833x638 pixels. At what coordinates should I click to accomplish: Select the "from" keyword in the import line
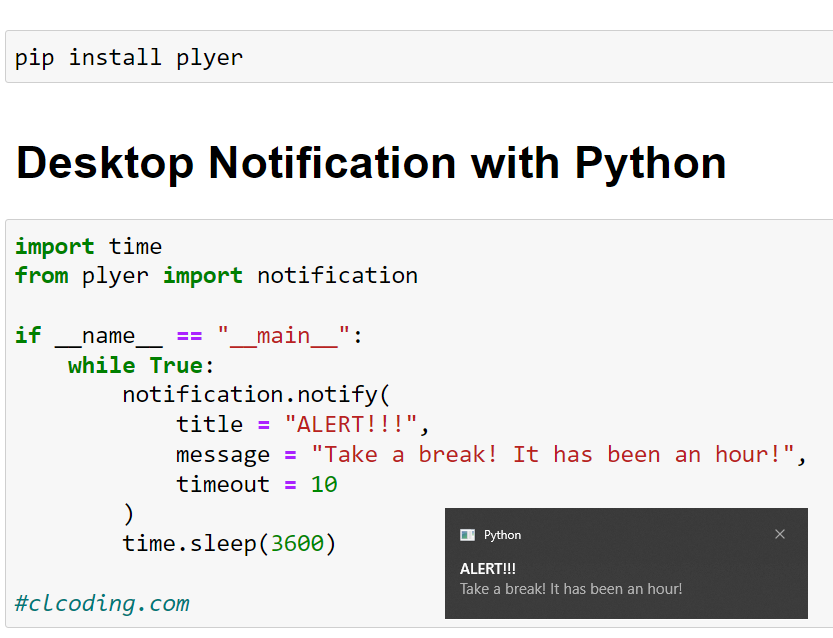[41, 275]
